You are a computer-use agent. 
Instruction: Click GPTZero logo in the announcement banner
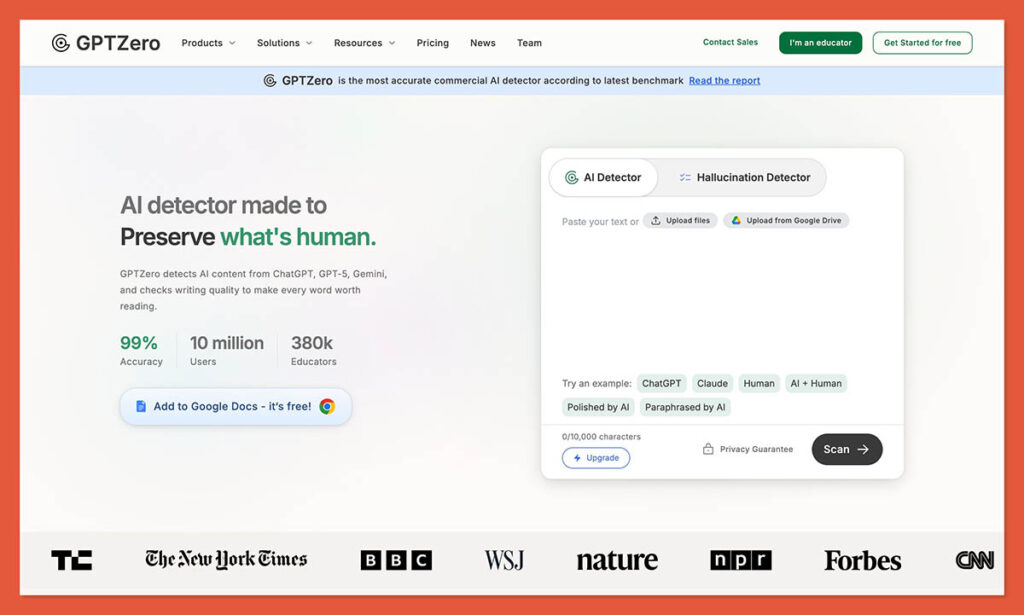[x=298, y=81]
